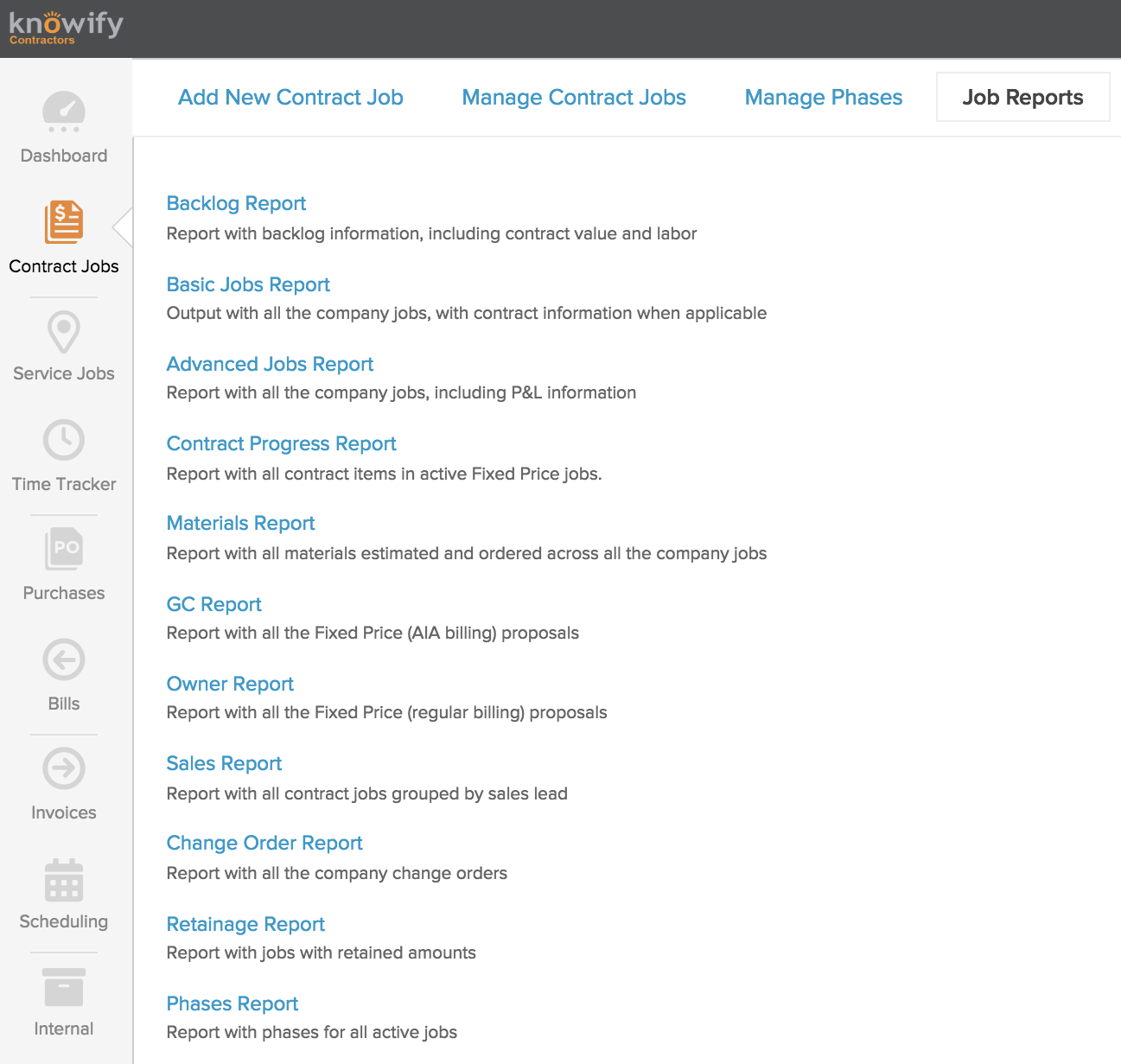Click the 'including P&L information' description
Viewport: 1121px width, 1064px height.
(401, 392)
